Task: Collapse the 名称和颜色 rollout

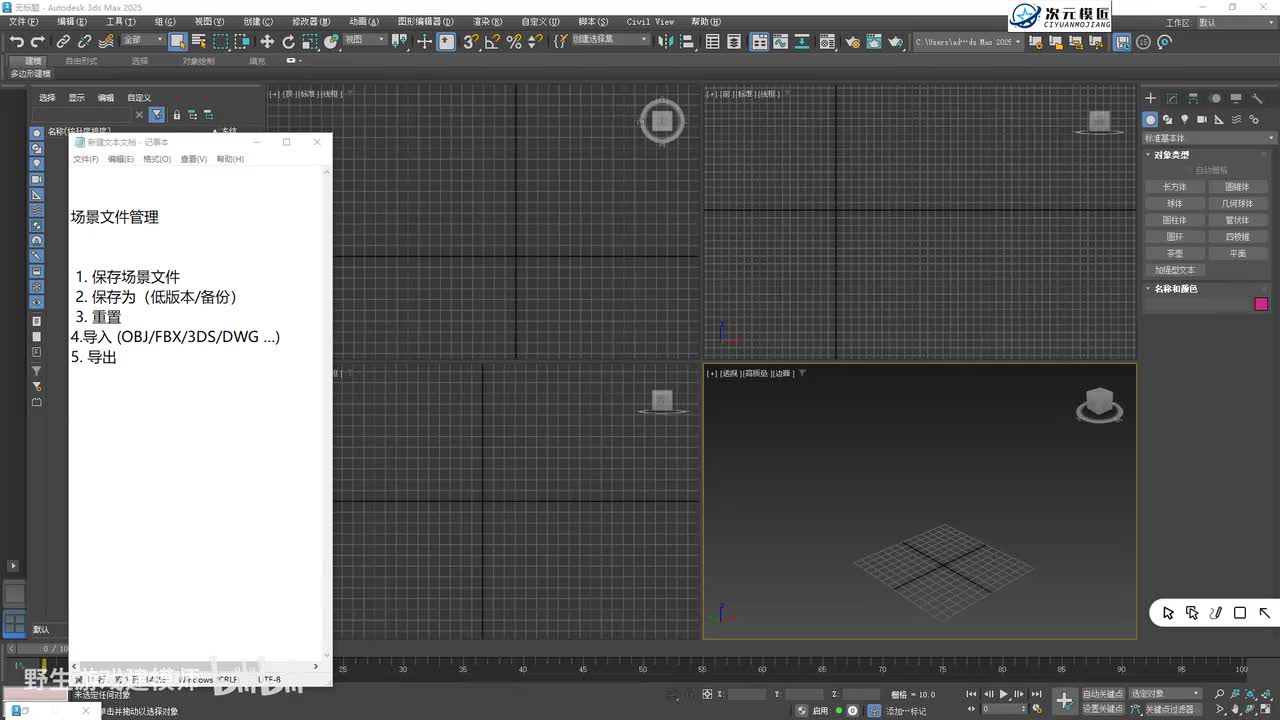Action: point(1176,289)
